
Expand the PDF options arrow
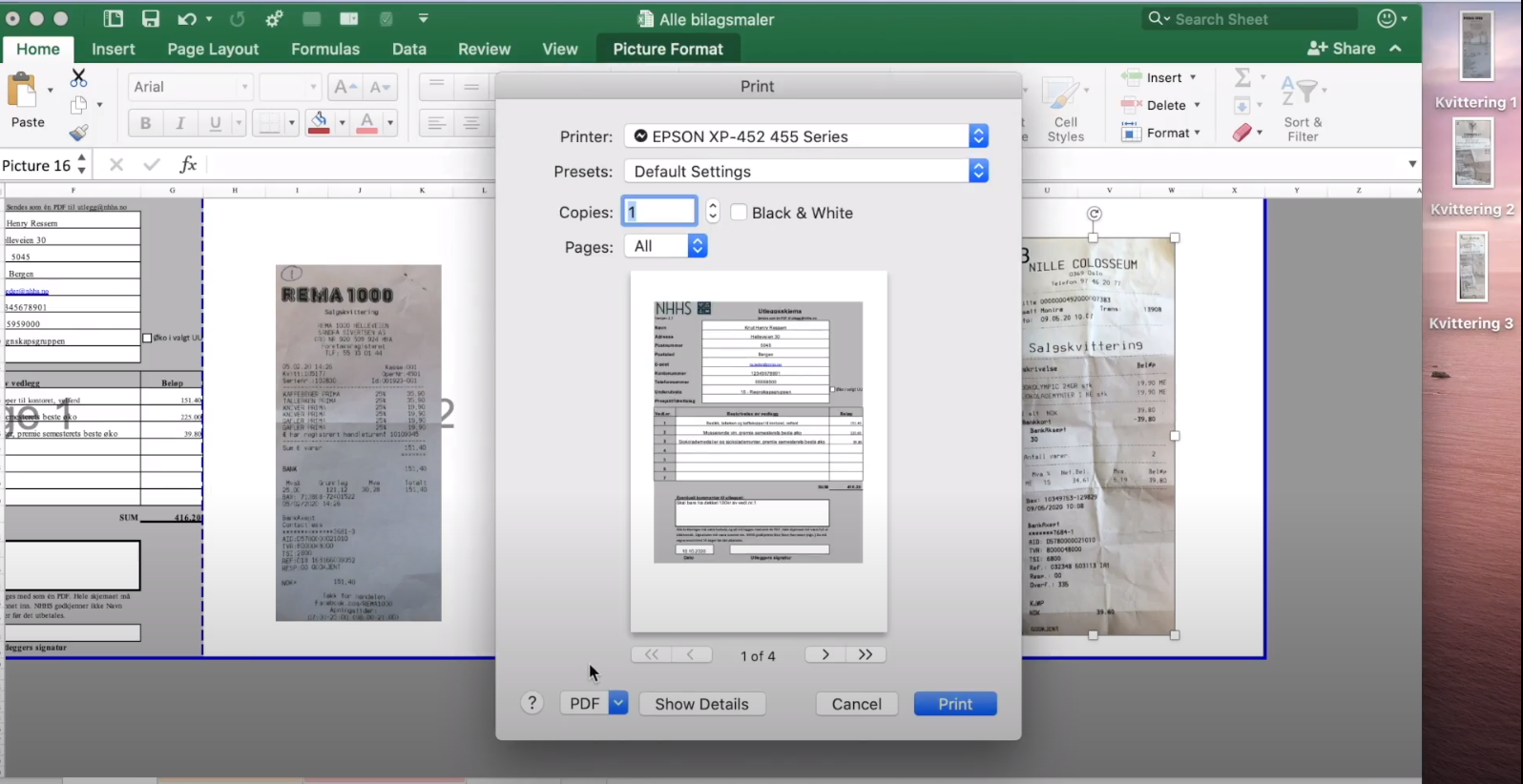pos(618,704)
